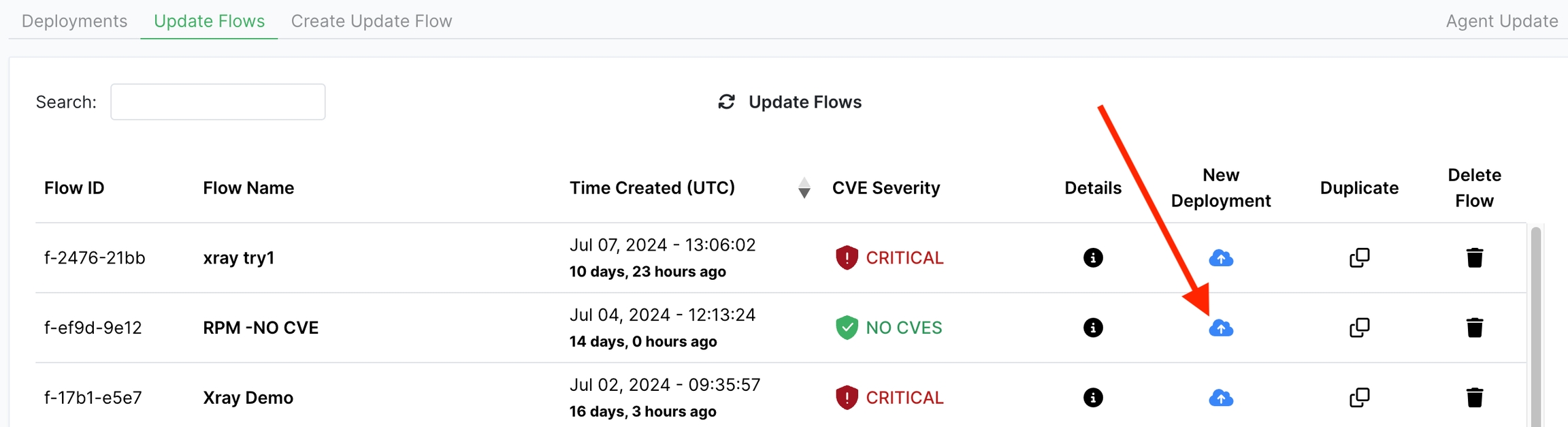Delete the xray try1 flow
The width and height of the screenshot is (1568, 427).
point(1474,258)
